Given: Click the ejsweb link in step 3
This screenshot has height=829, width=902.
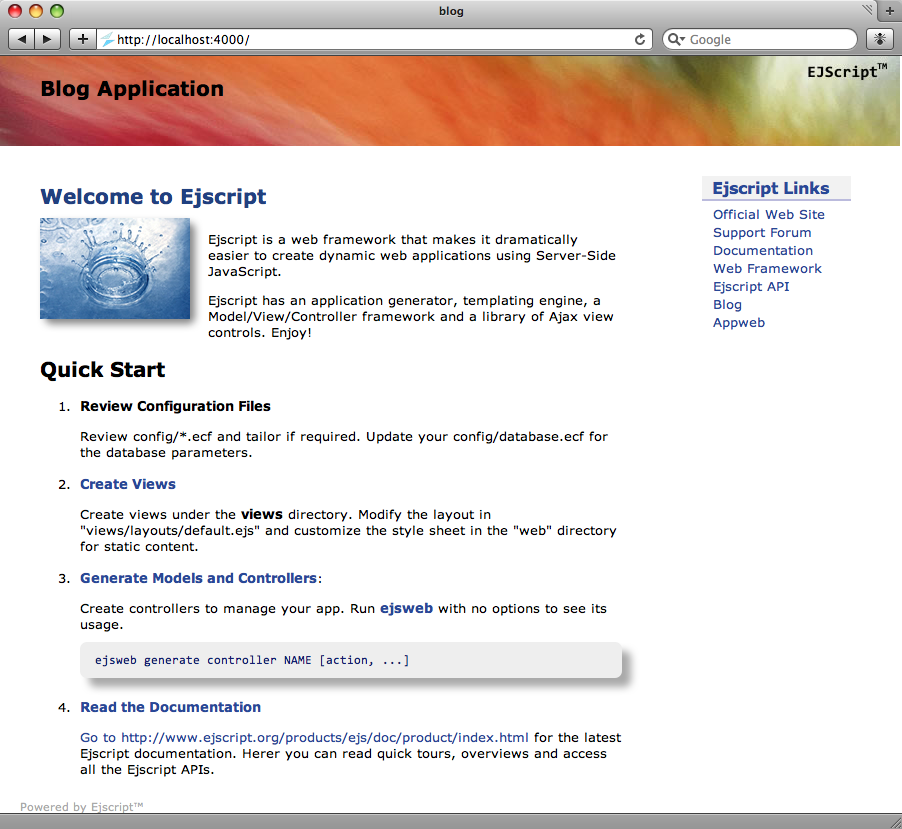Looking at the screenshot, I should 406,609.
